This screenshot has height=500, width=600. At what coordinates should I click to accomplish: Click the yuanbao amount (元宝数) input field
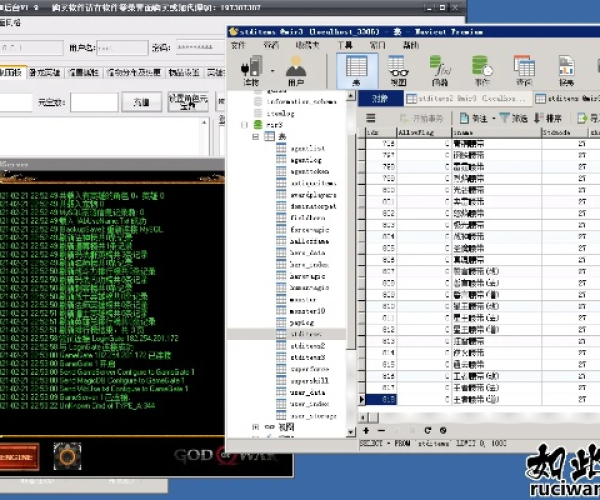tap(94, 103)
